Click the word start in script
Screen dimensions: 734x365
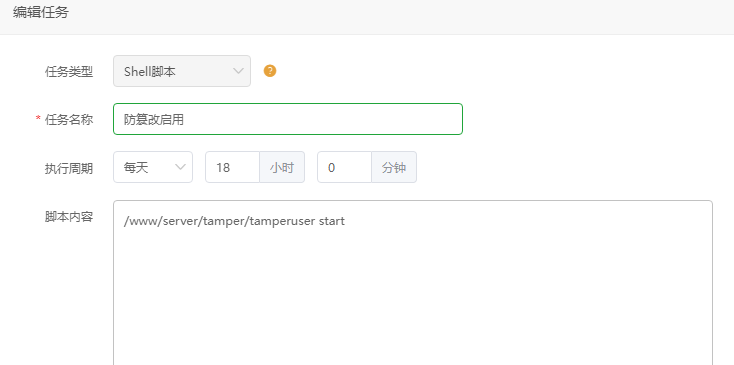pyautogui.click(x=331, y=221)
